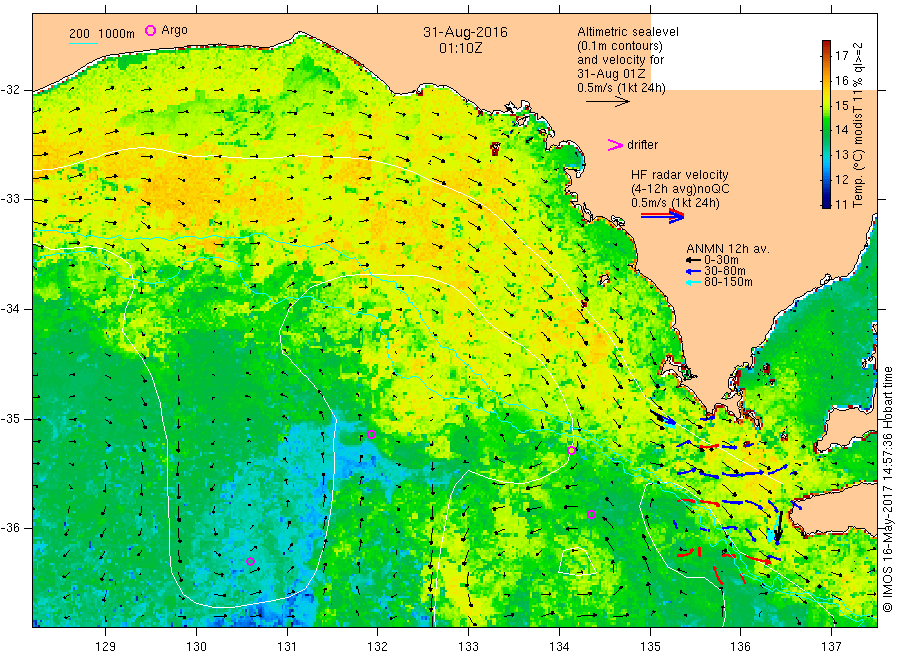Click the '200 1000m' isobath legend label
The image size is (900, 660).
102,34
